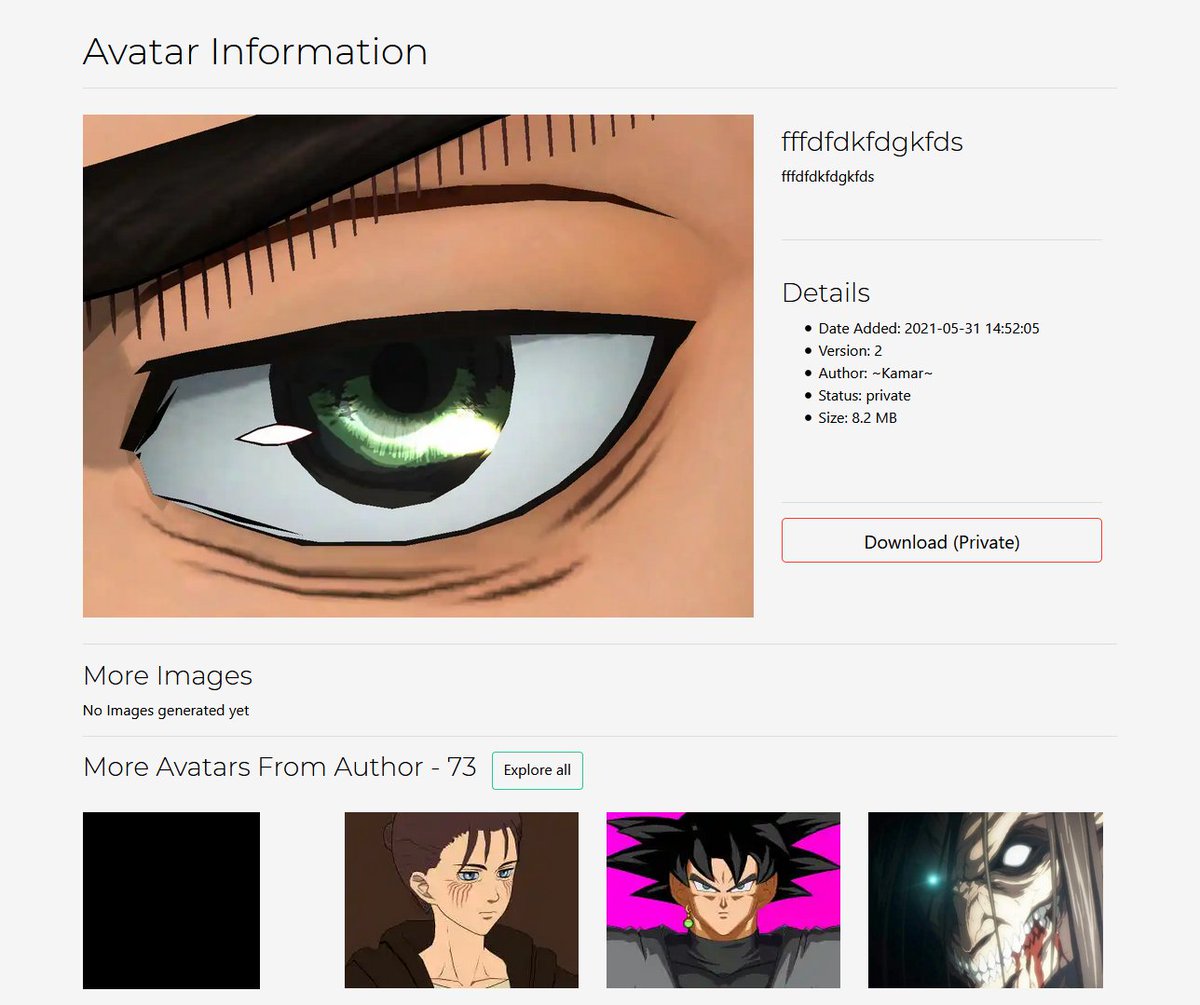The height and width of the screenshot is (1005, 1200).
Task: Click the Details section heading
Action: click(826, 293)
